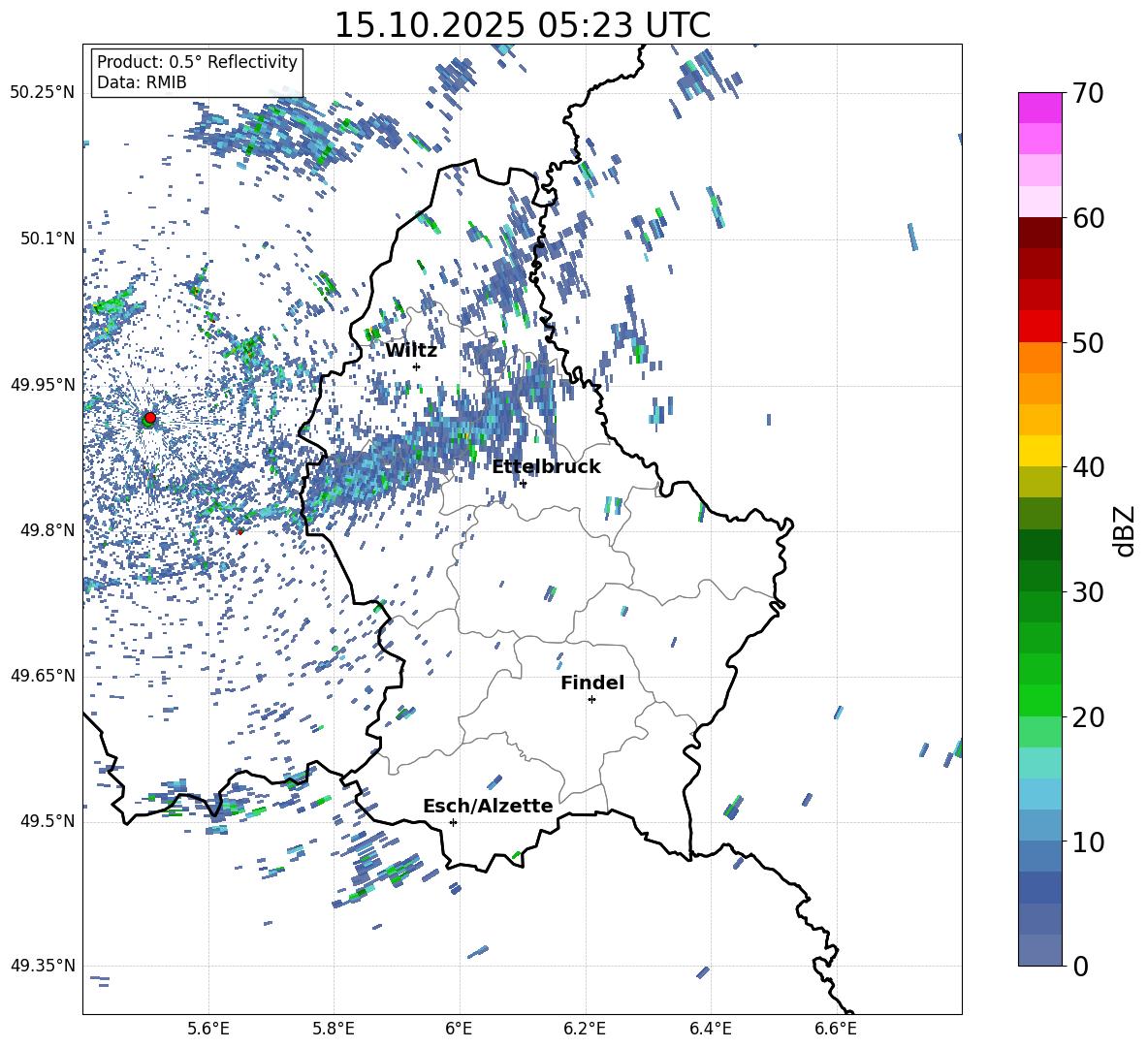Click the 5.6°E longitude label
Image resolution: width=1148 pixels, height=1048 pixels.
[x=208, y=1029]
